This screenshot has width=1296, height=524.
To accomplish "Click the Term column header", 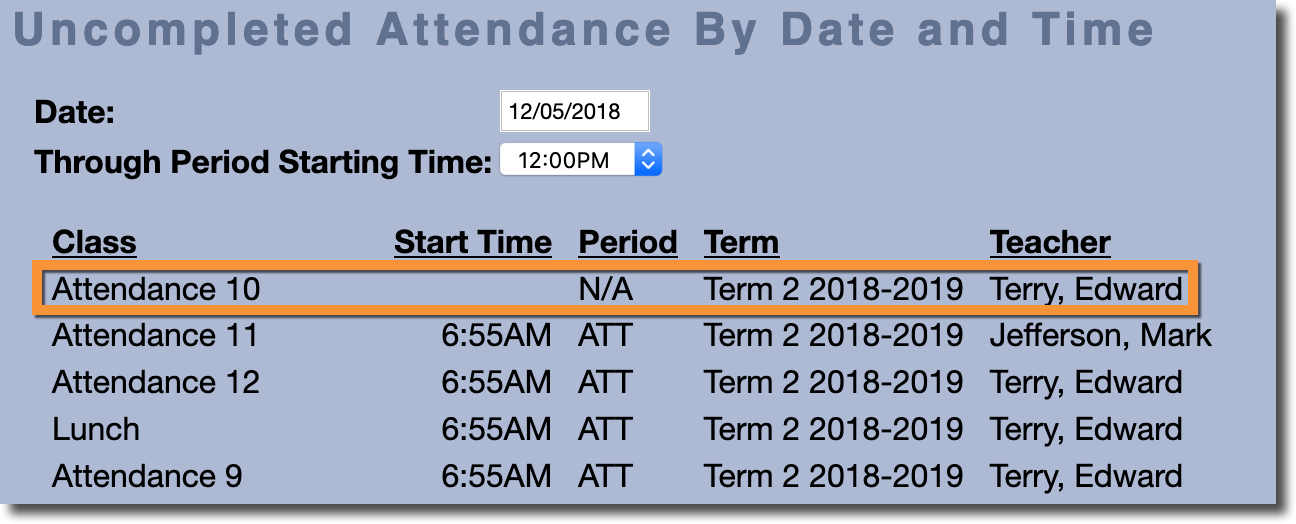I will (x=741, y=242).
